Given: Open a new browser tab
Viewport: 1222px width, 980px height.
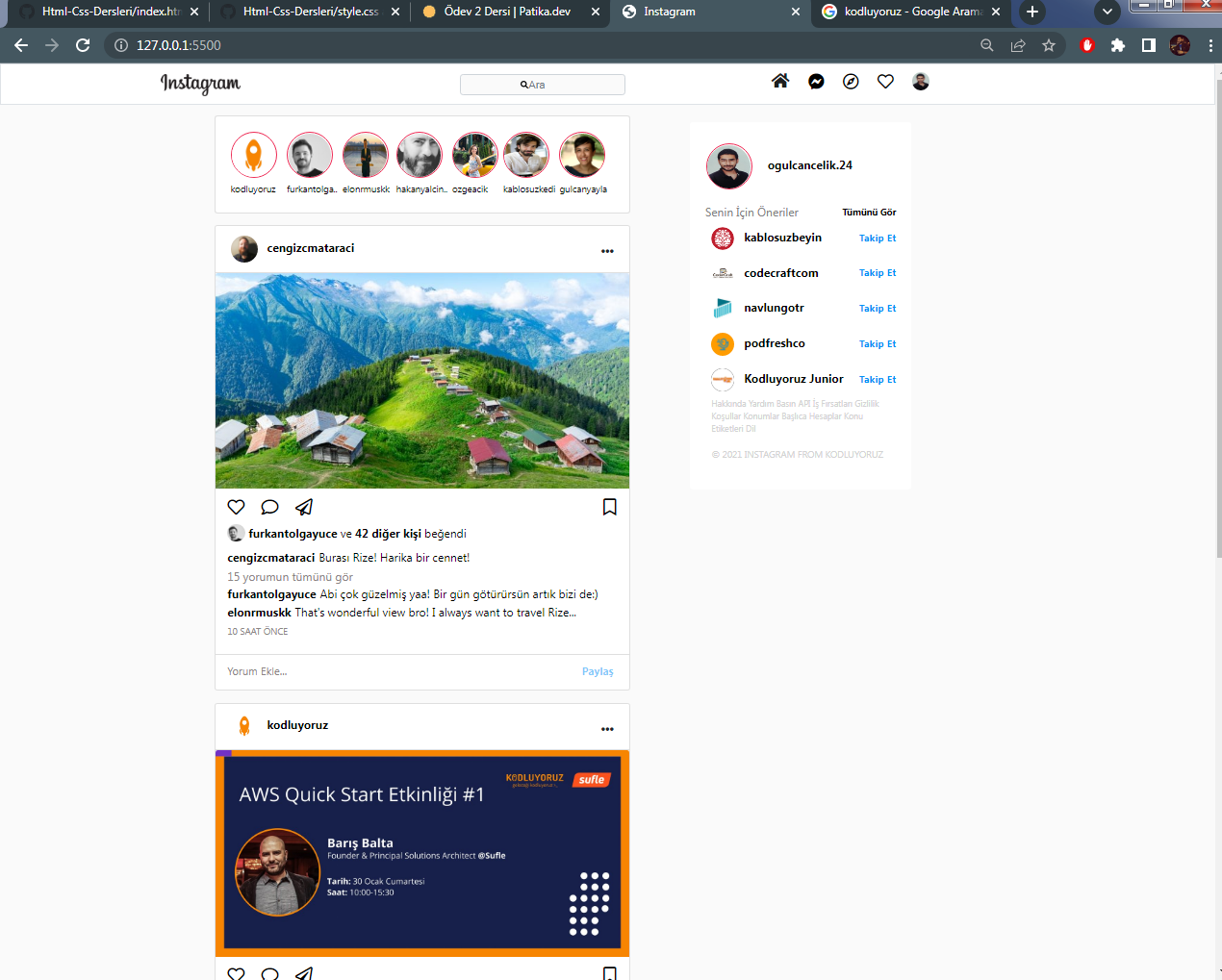Looking at the screenshot, I should [1032, 12].
